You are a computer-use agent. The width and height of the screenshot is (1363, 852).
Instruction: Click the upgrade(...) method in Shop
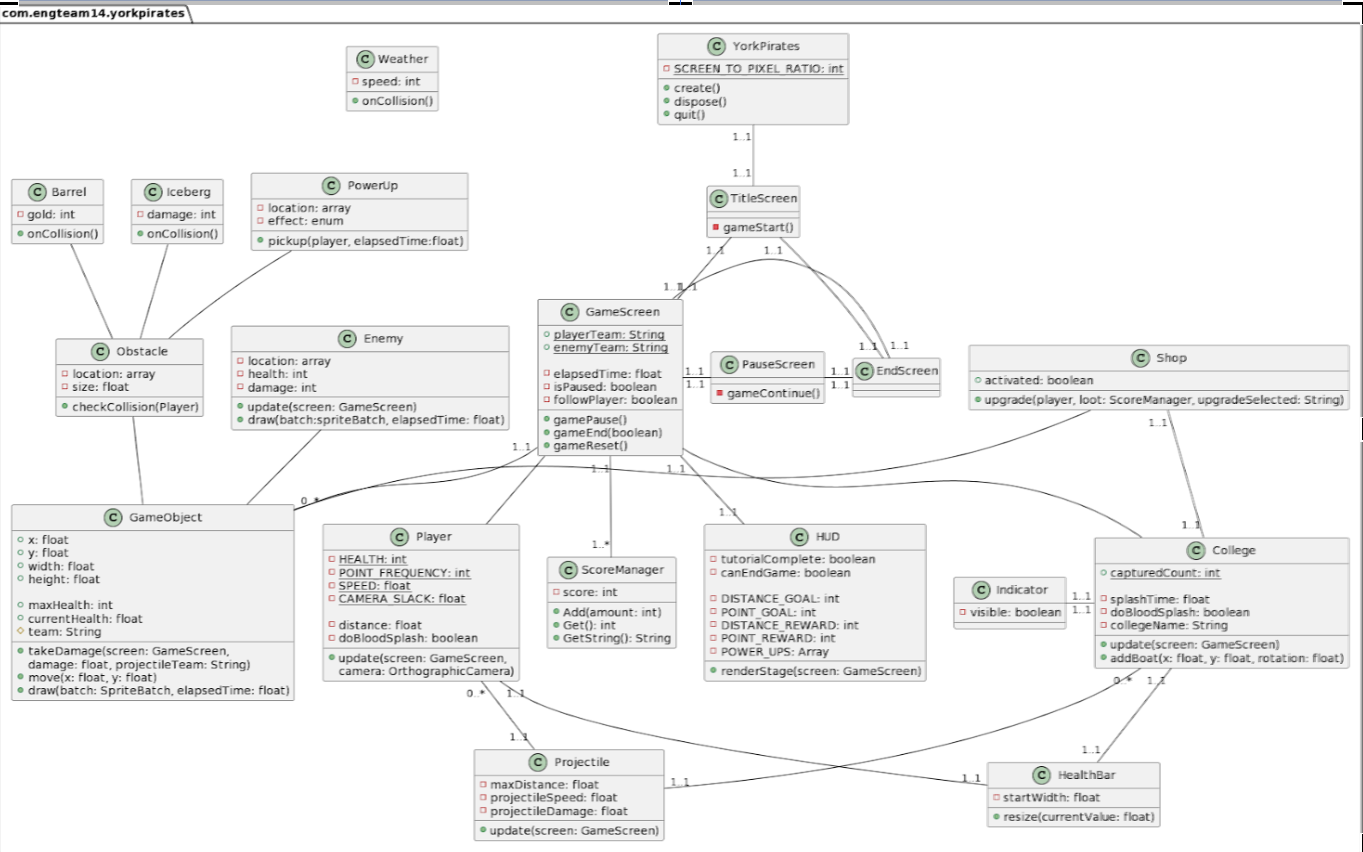[x=1164, y=400]
